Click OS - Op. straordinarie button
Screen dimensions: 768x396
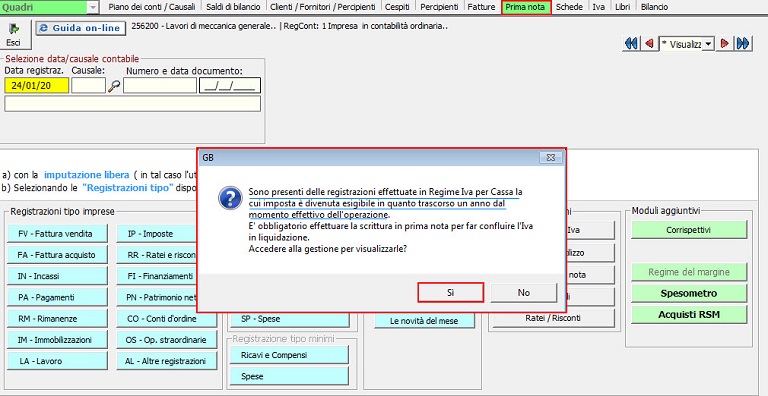click(x=167, y=340)
